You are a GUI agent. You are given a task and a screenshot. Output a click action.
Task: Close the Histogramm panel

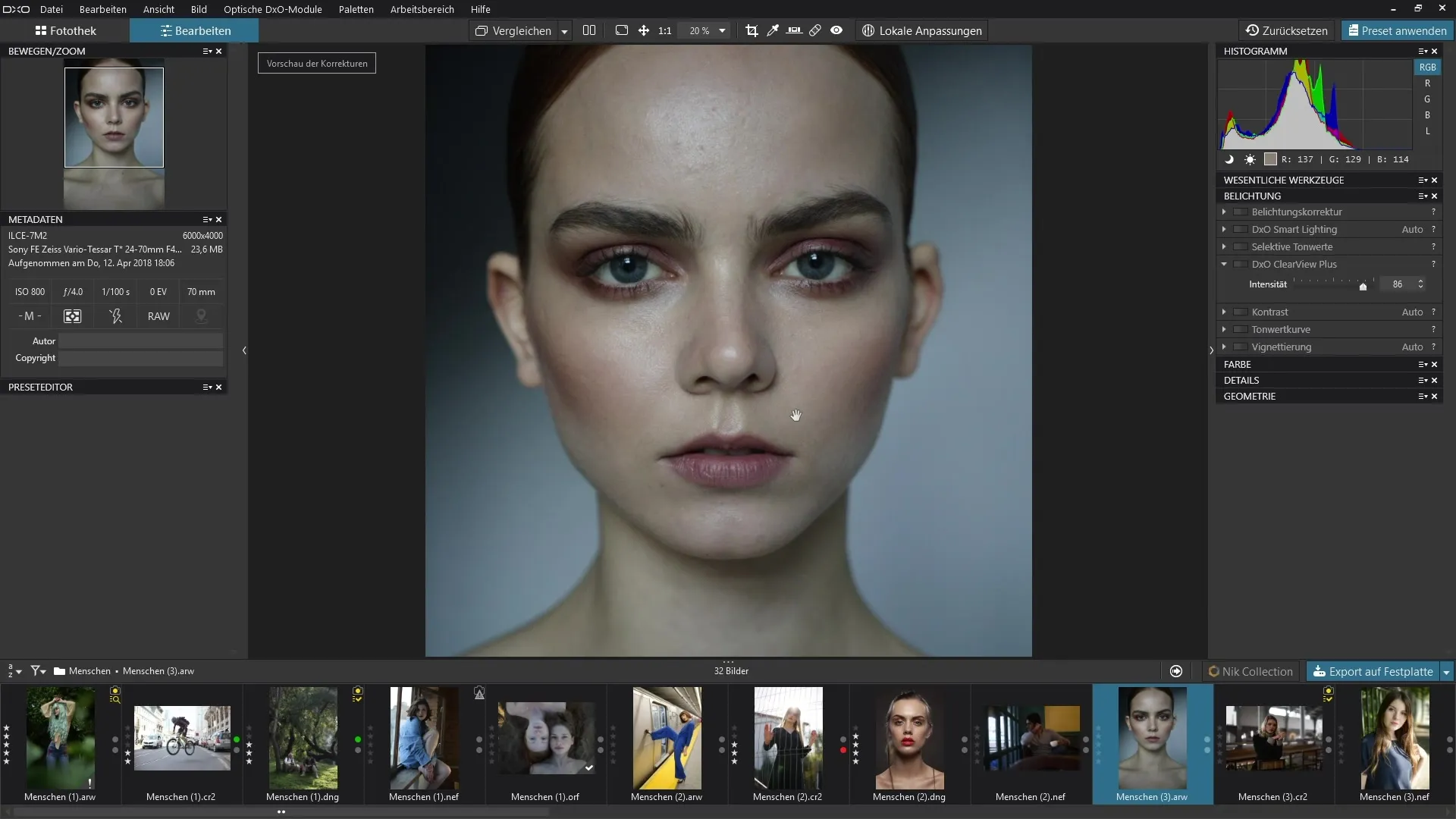pos(1435,52)
